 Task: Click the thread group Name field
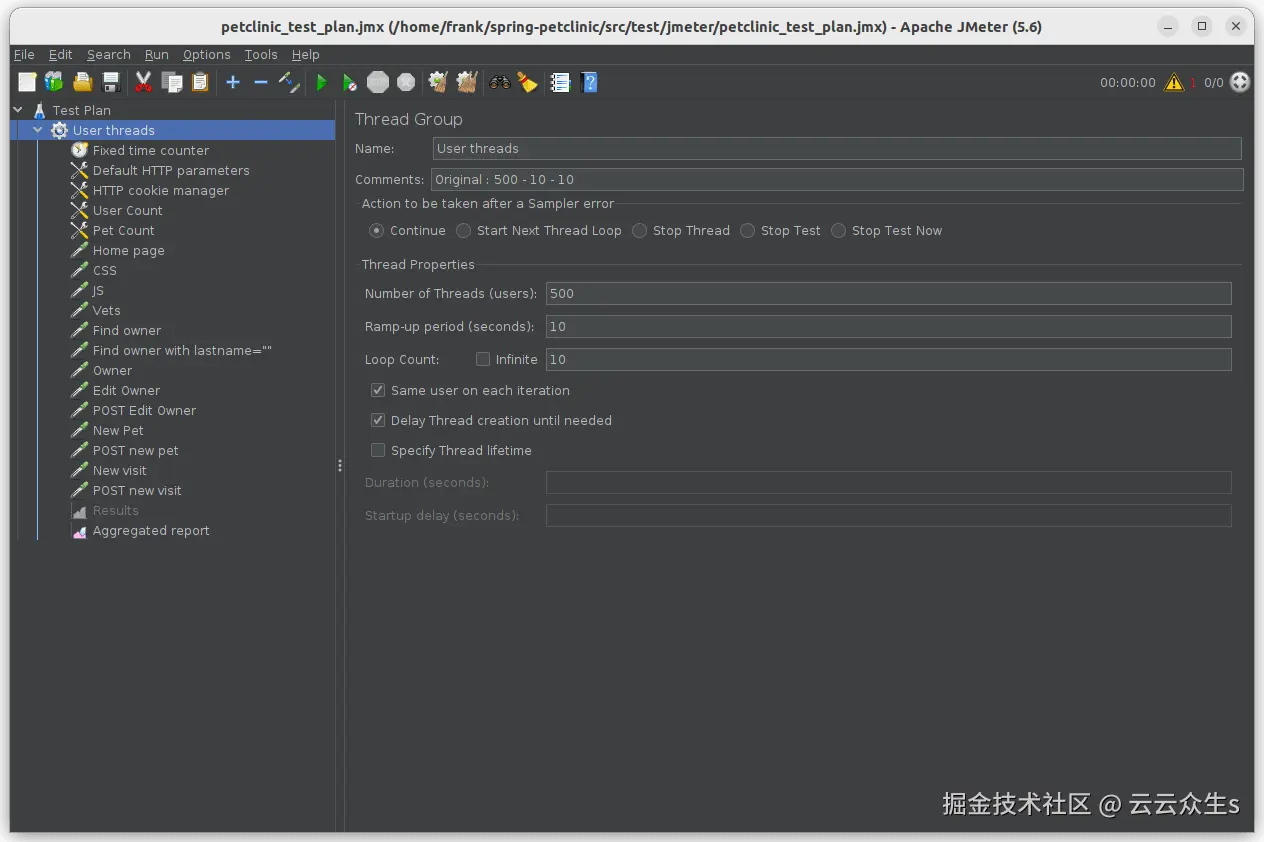pos(838,148)
